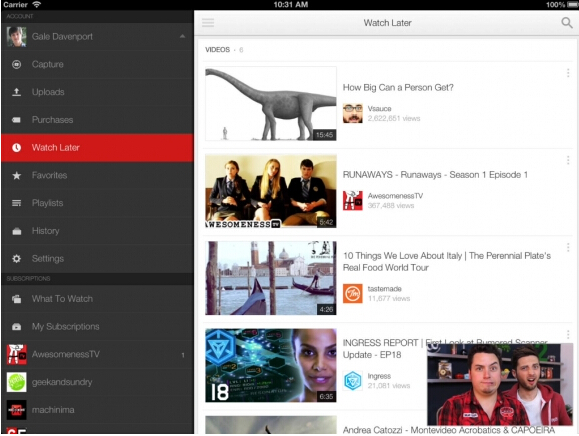Play the Venice gondola thumbnail video
The image size is (579, 436).
click(x=271, y=278)
